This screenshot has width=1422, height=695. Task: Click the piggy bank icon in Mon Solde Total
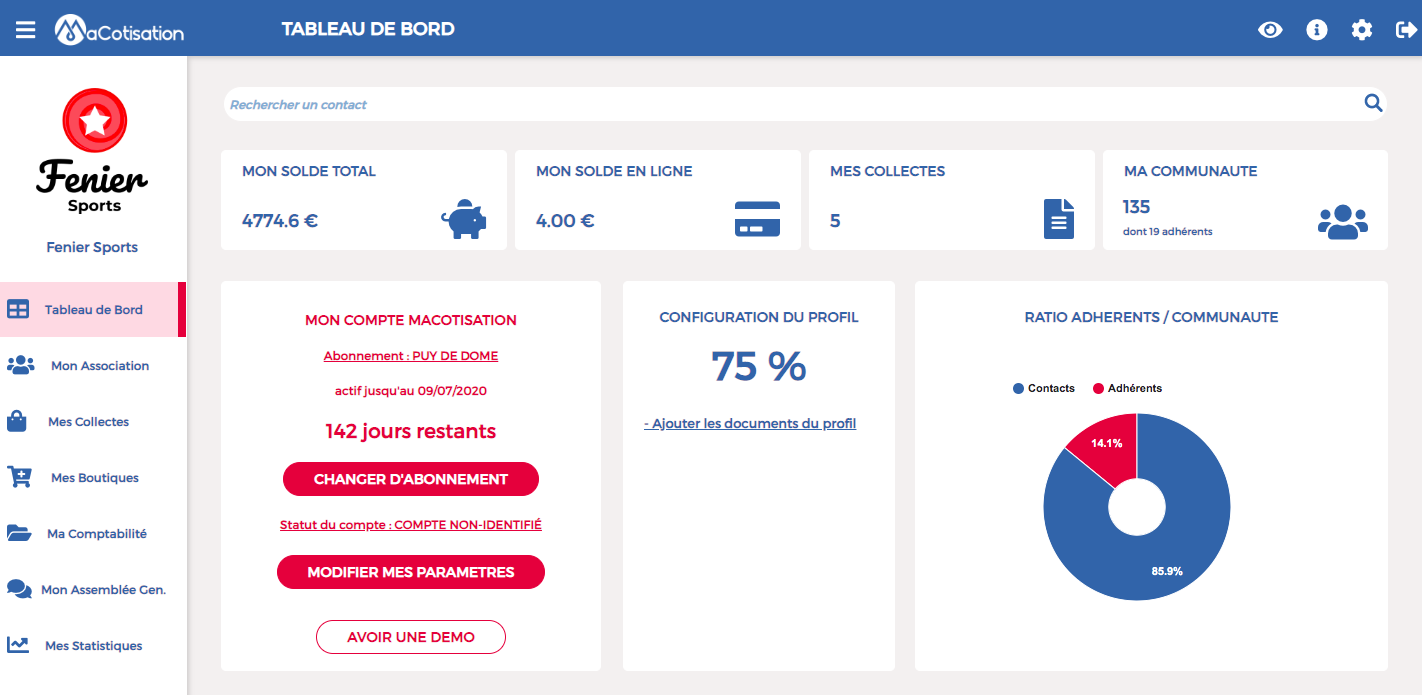(463, 219)
